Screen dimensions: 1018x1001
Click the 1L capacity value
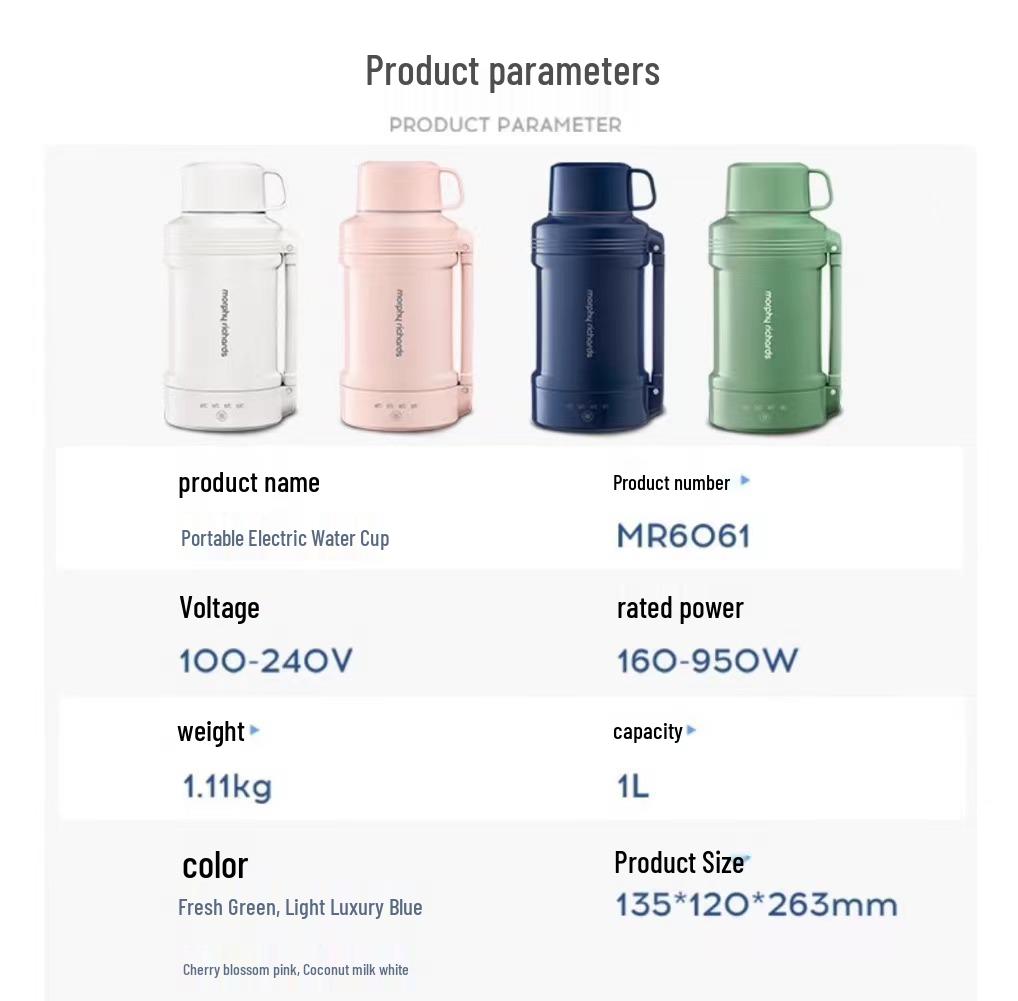tap(633, 787)
